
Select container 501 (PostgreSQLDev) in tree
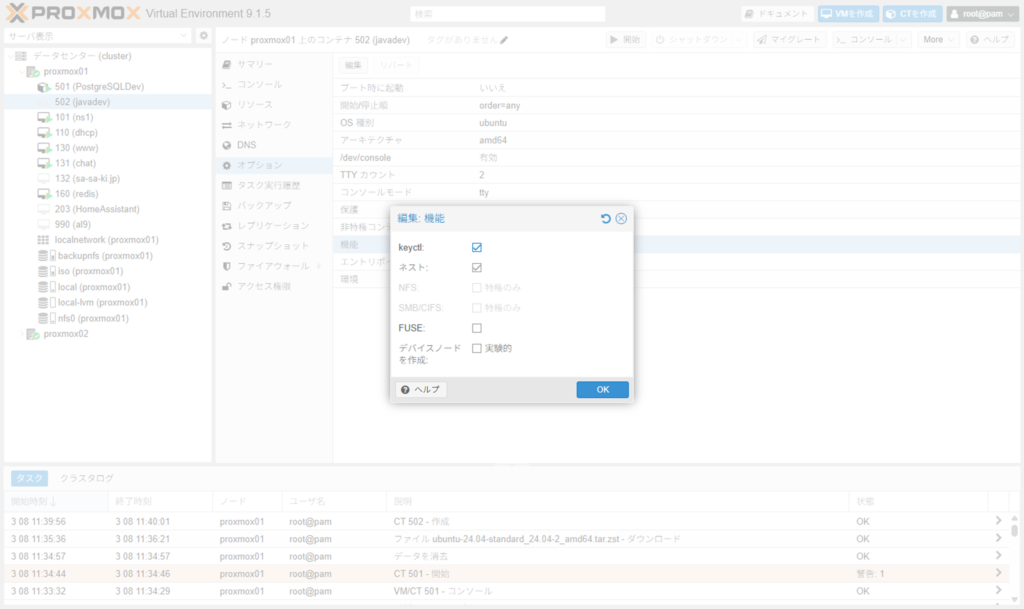[x=99, y=87]
